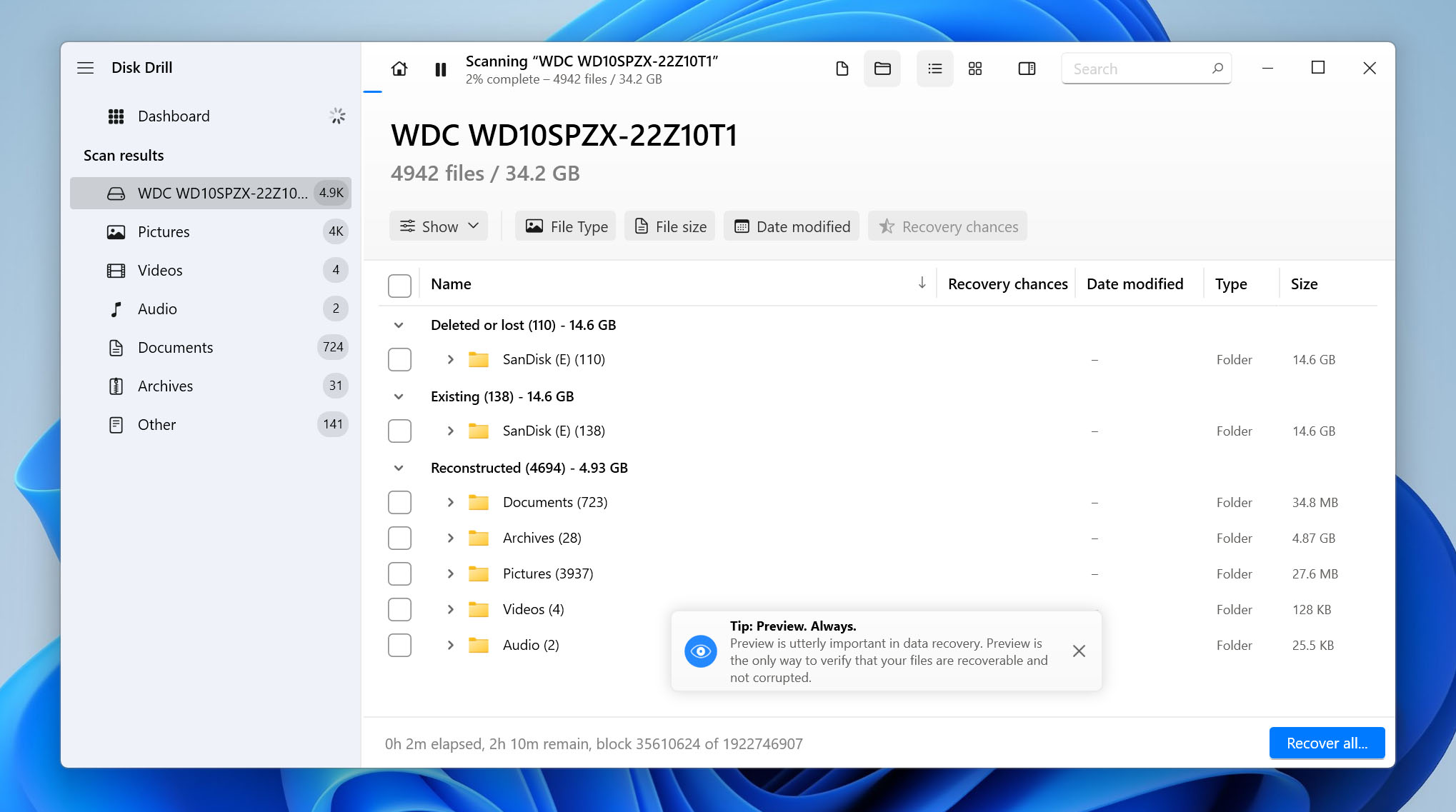Viewport: 1456px width, 812px height.
Task: Click the open folder icon in toolbar
Action: (x=882, y=68)
